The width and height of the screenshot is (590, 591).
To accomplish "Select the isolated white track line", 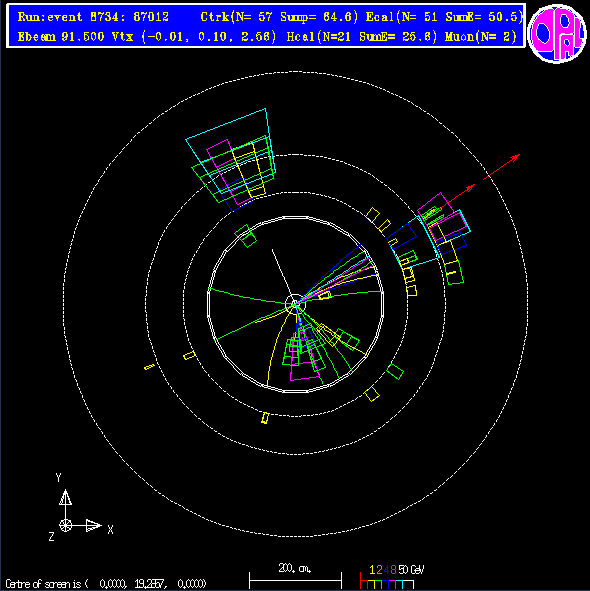I will coord(282,273).
